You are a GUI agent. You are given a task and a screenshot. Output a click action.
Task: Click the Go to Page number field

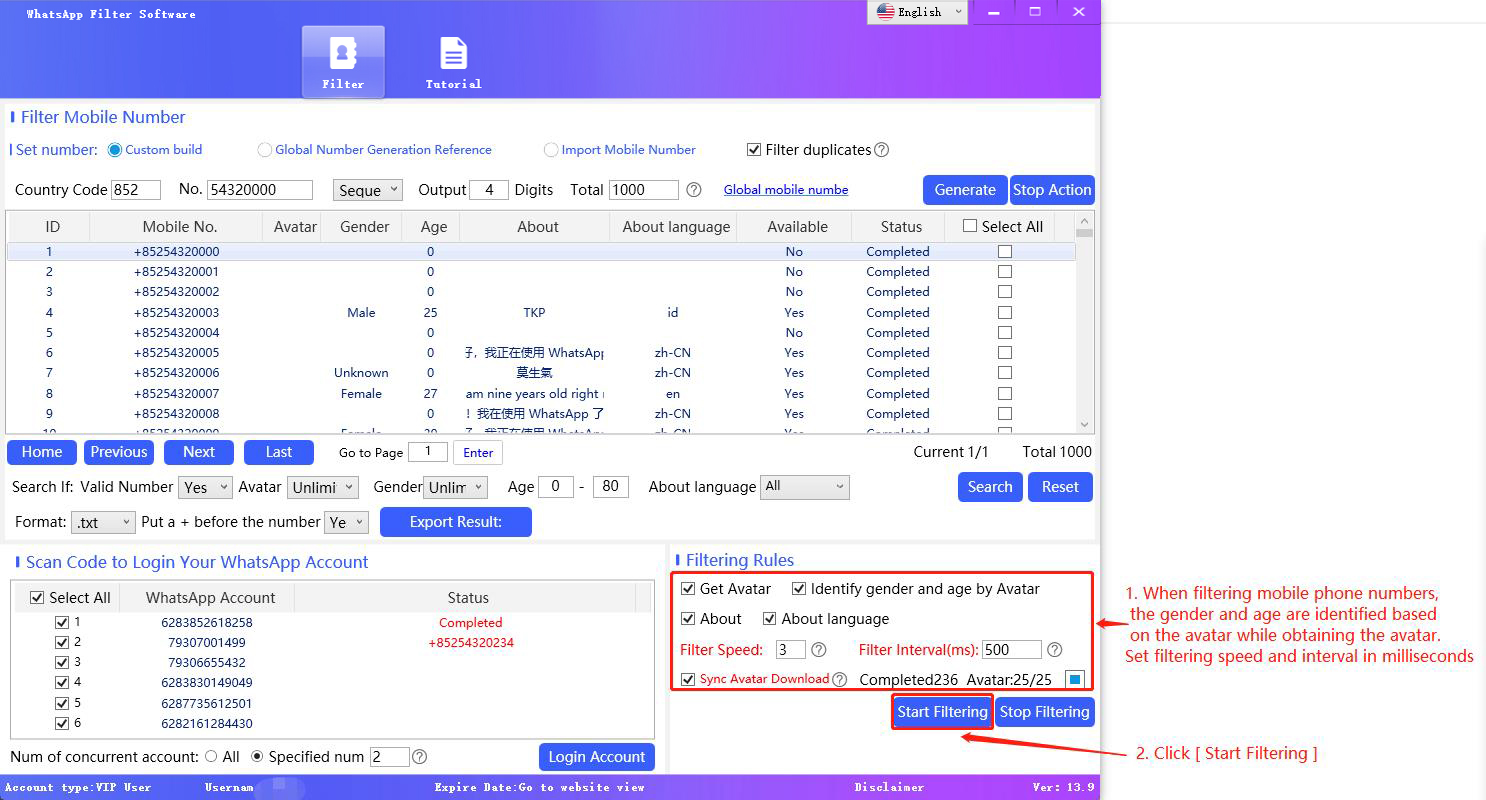[427, 452]
